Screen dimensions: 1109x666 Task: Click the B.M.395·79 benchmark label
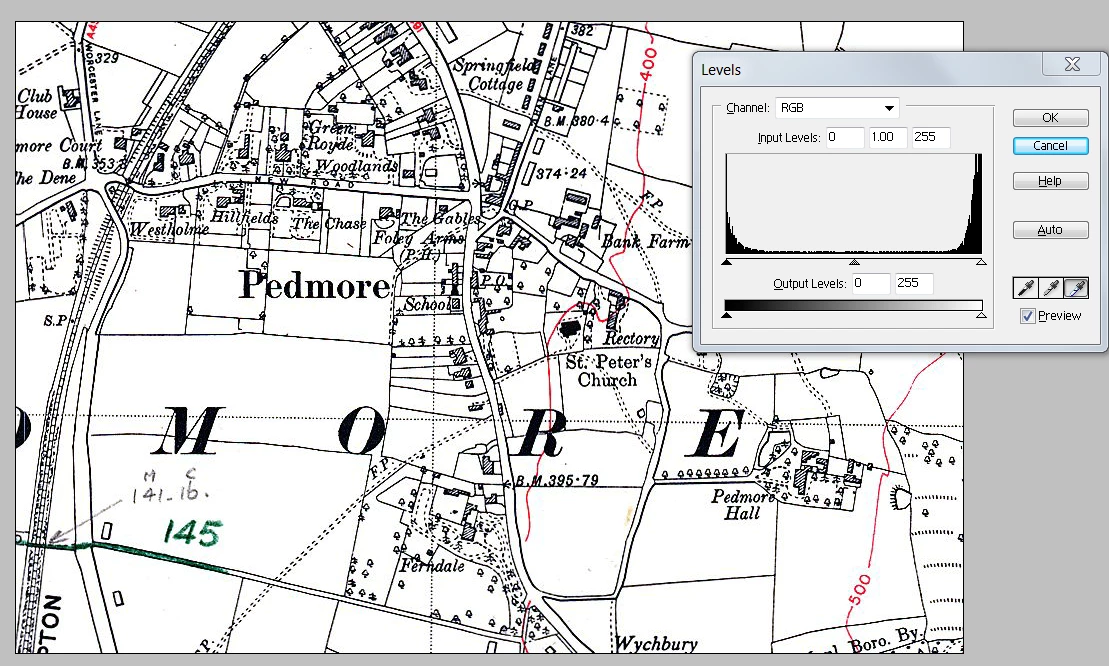(557, 481)
